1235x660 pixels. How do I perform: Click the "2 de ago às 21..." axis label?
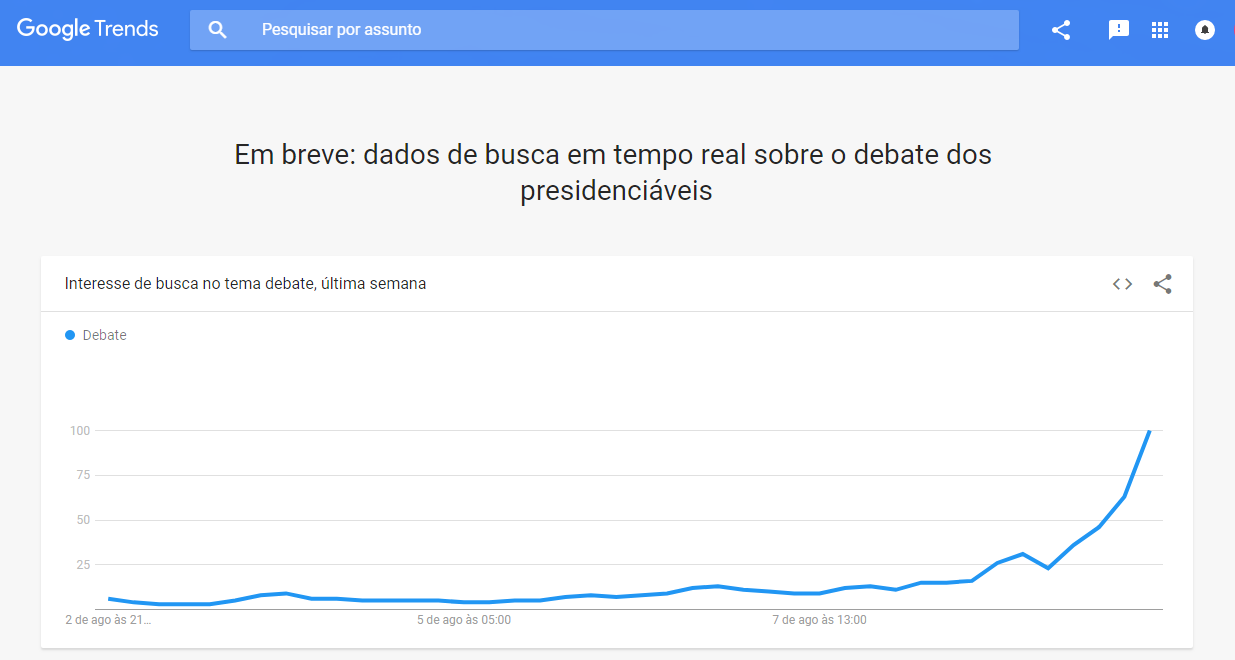(x=108, y=620)
